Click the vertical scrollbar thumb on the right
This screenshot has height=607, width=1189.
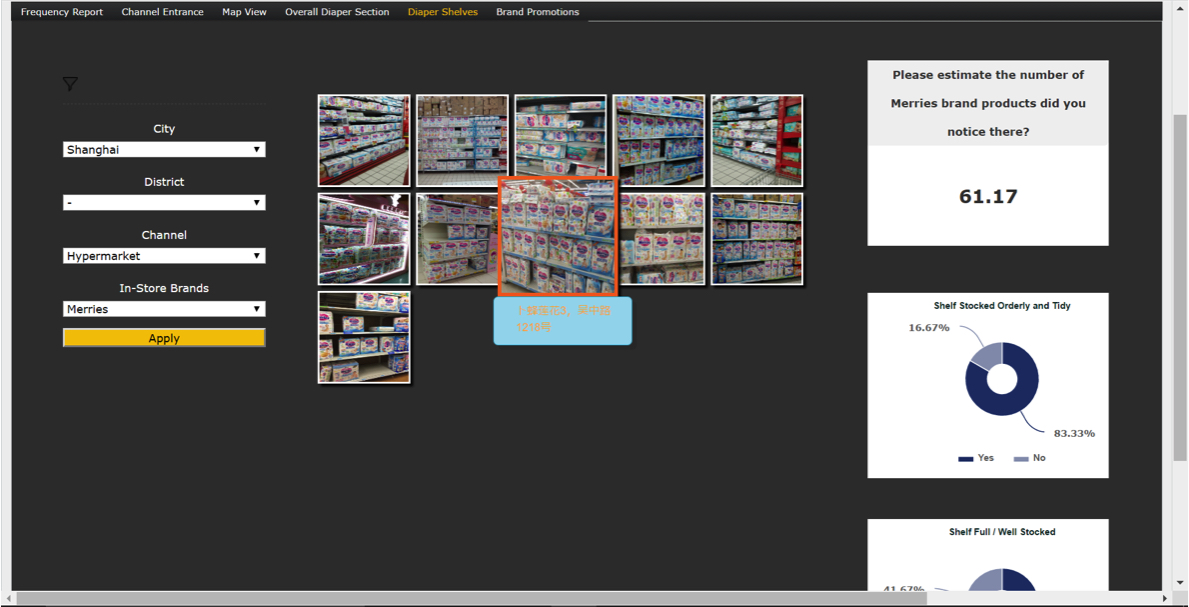click(x=1180, y=288)
